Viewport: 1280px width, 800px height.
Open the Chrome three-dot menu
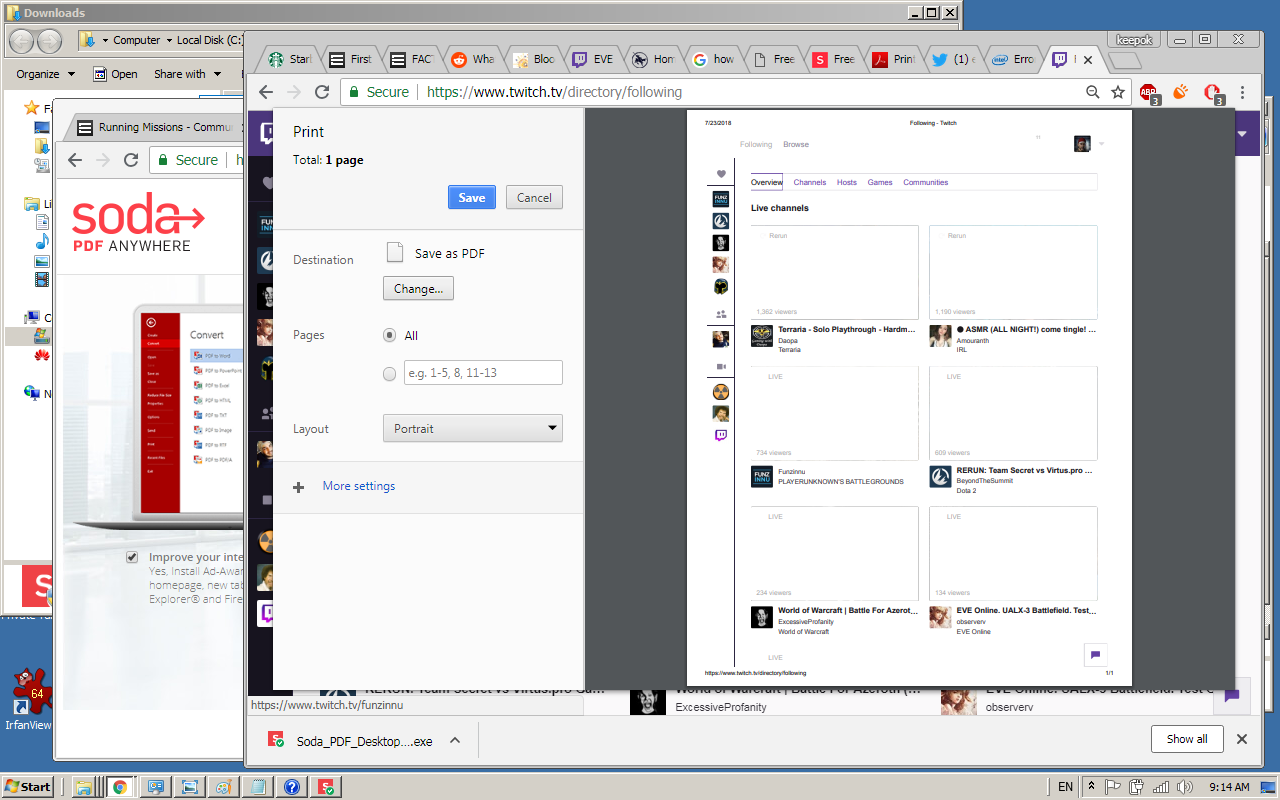[1243, 92]
